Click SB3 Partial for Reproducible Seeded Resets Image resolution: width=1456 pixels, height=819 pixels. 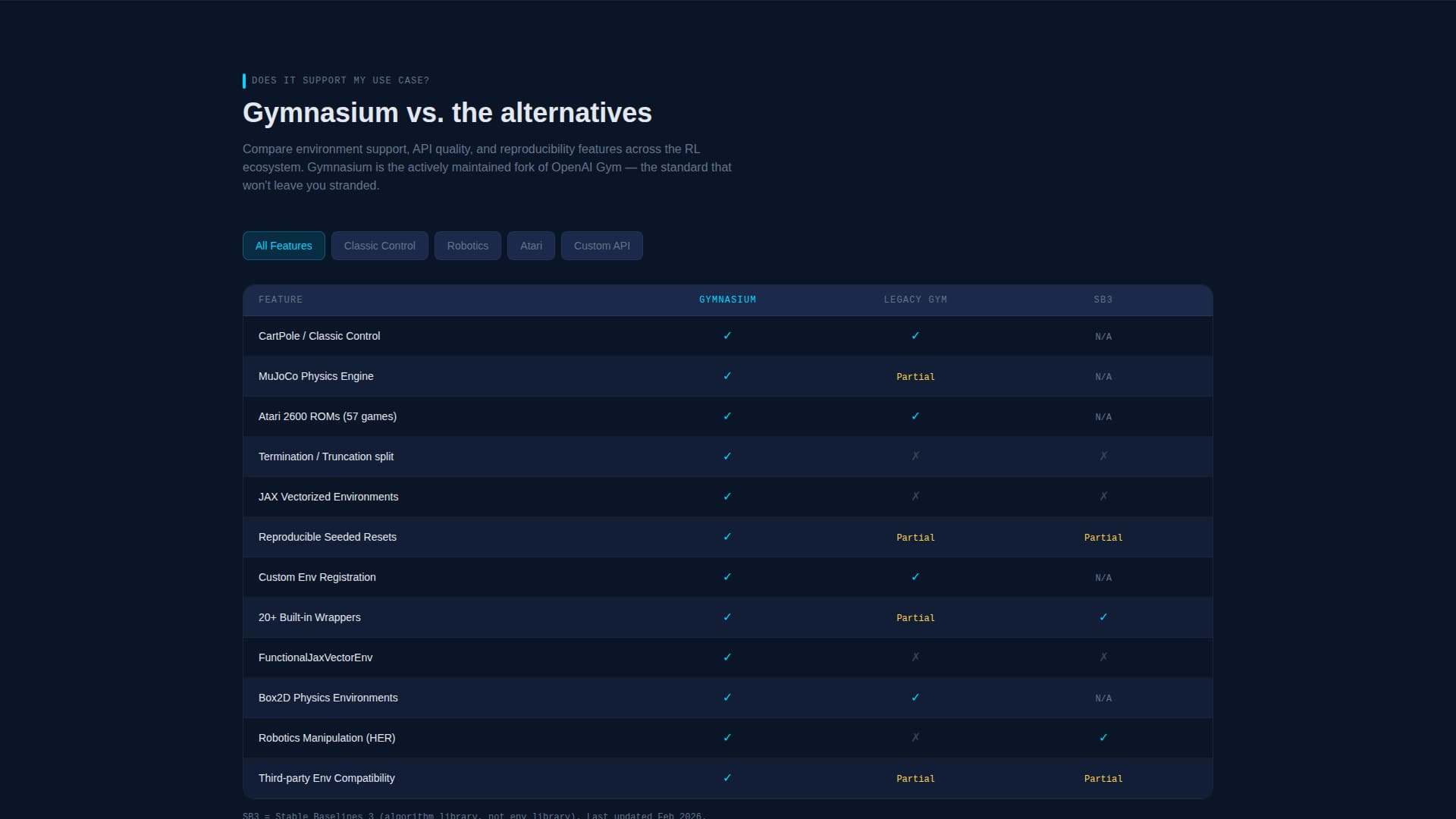[x=1103, y=538]
